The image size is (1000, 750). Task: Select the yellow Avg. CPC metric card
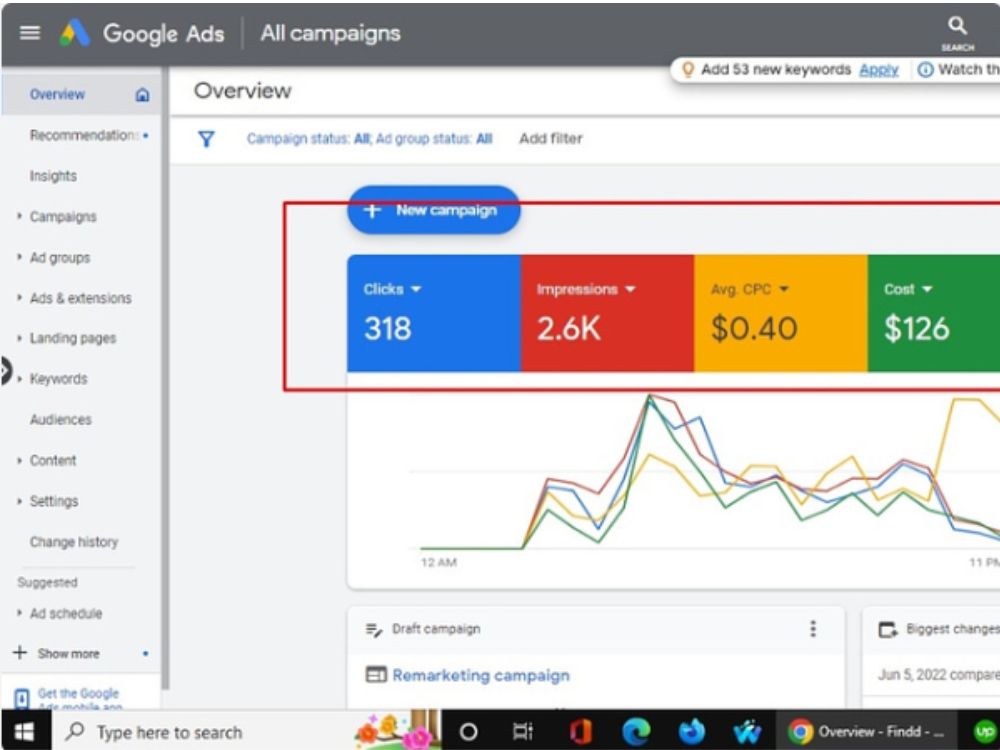tap(781, 313)
